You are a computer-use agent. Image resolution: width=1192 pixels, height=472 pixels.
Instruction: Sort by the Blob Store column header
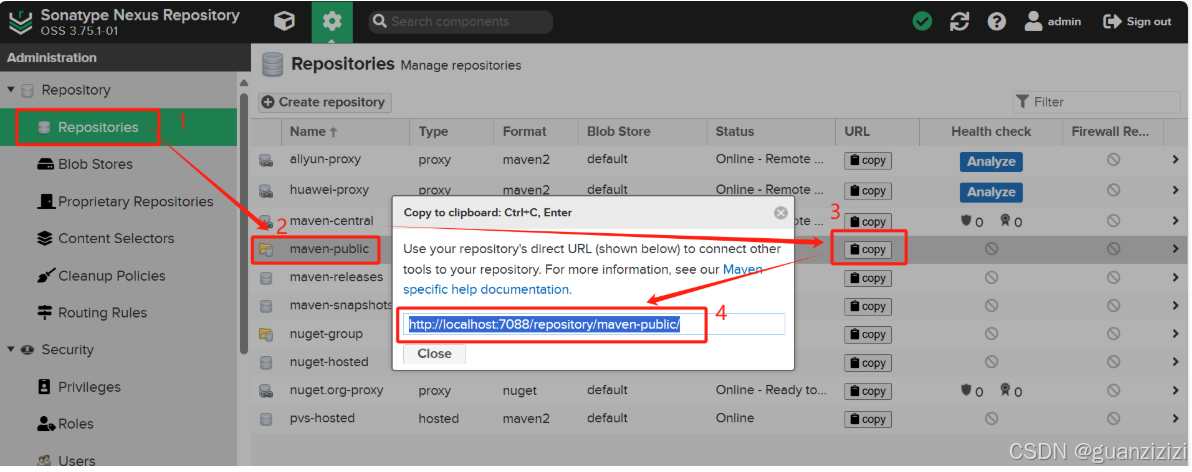(x=642, y=131)
